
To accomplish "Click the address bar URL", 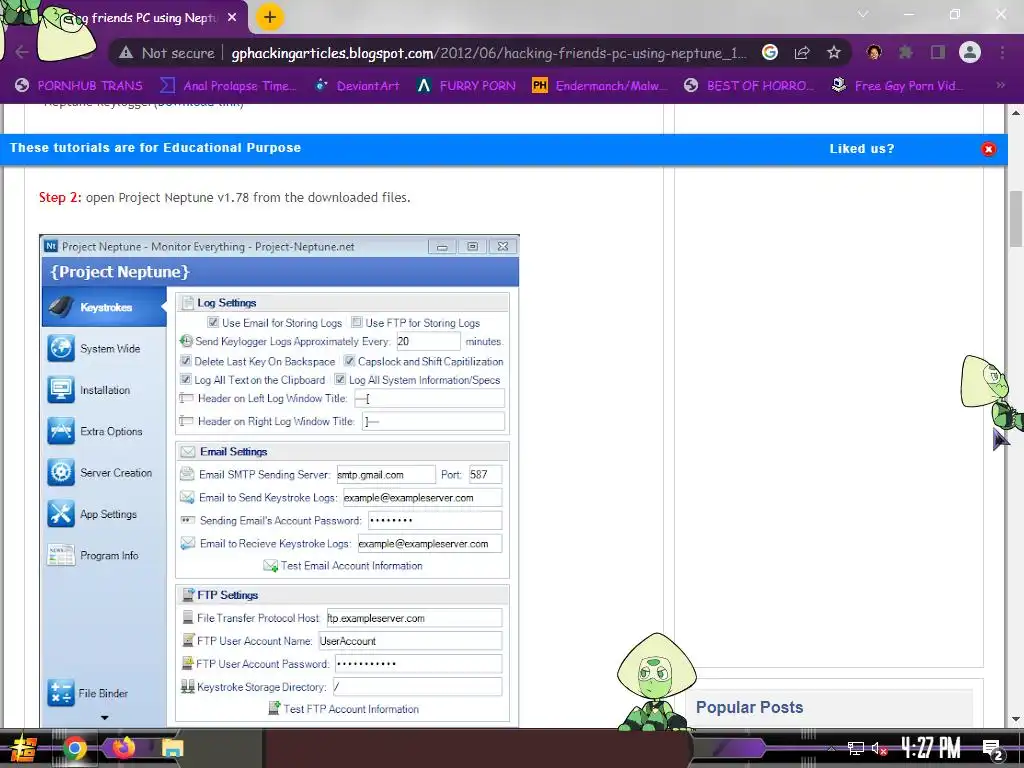I will point(488,53).
